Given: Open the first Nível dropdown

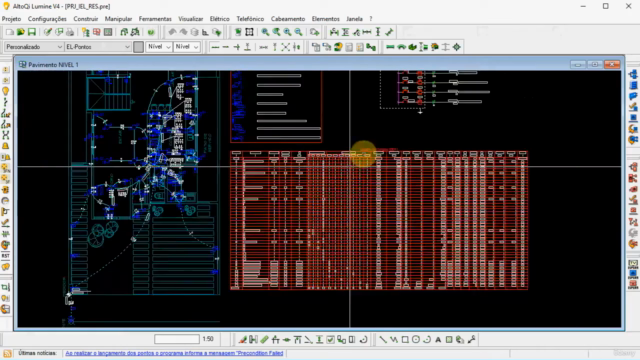Looking at the screenshot, I should 159,47.
